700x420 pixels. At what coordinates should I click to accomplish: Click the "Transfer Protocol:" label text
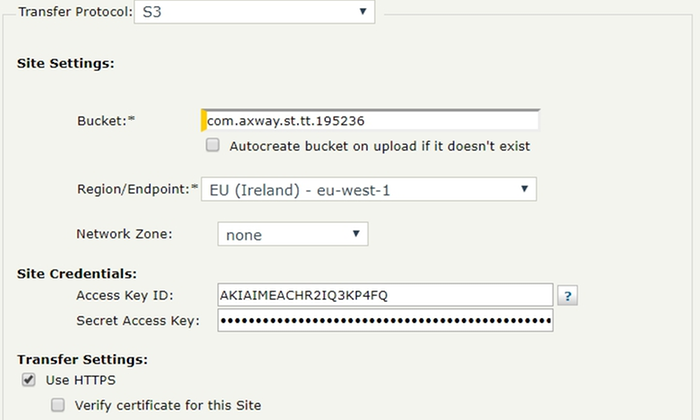(68, 12)
